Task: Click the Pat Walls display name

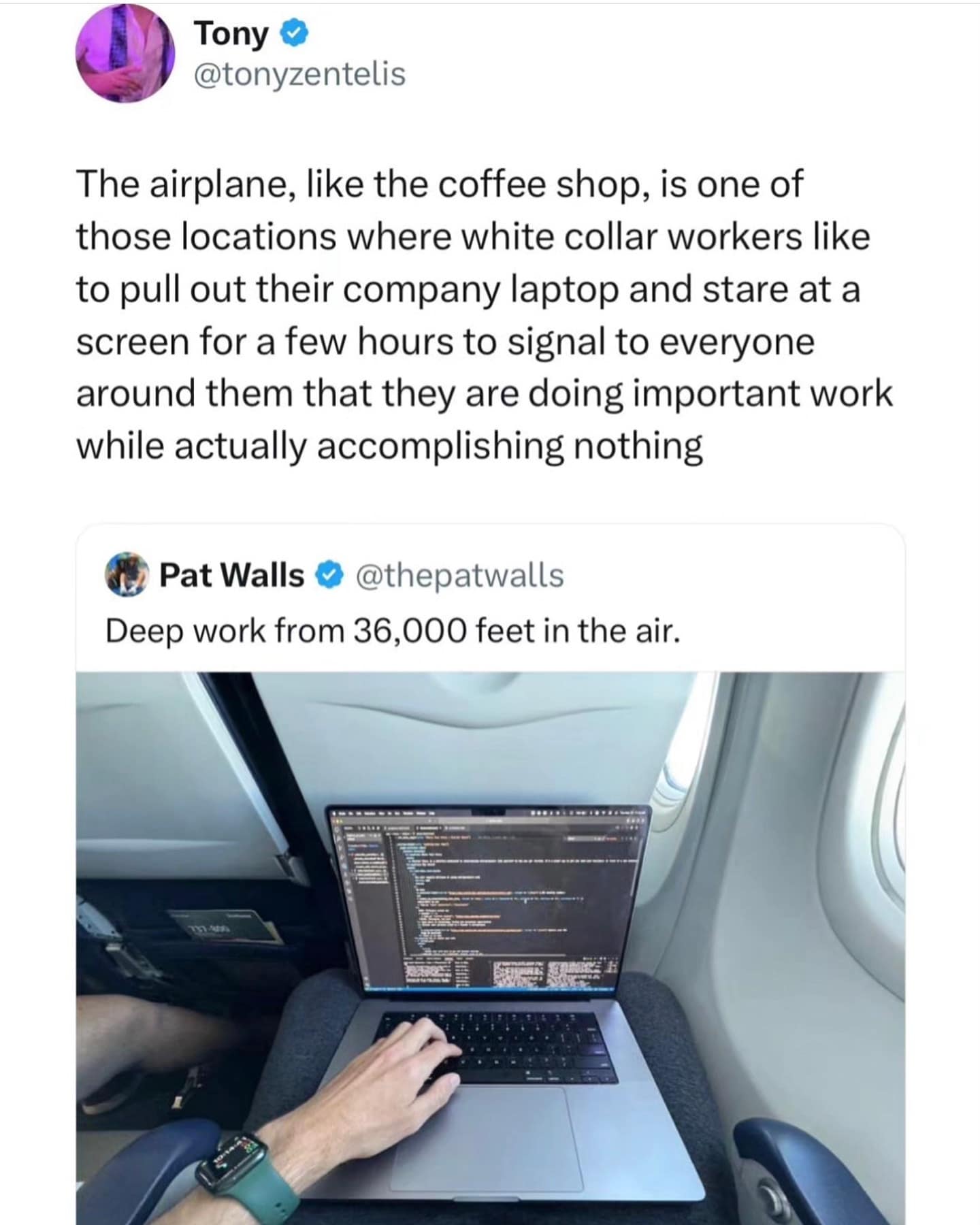Action: [x=231, y=575]
